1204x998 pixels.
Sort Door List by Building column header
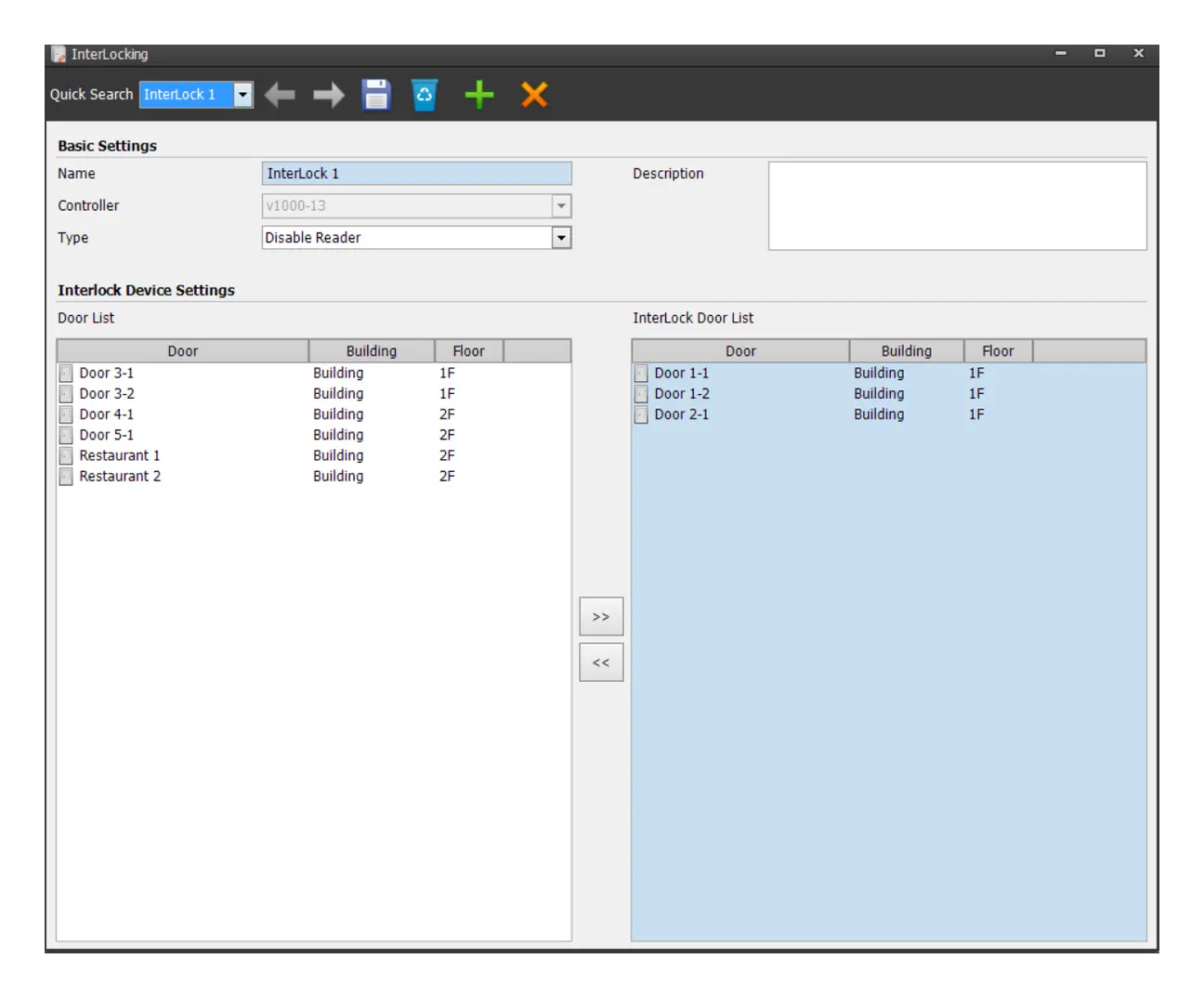(372, 351)
